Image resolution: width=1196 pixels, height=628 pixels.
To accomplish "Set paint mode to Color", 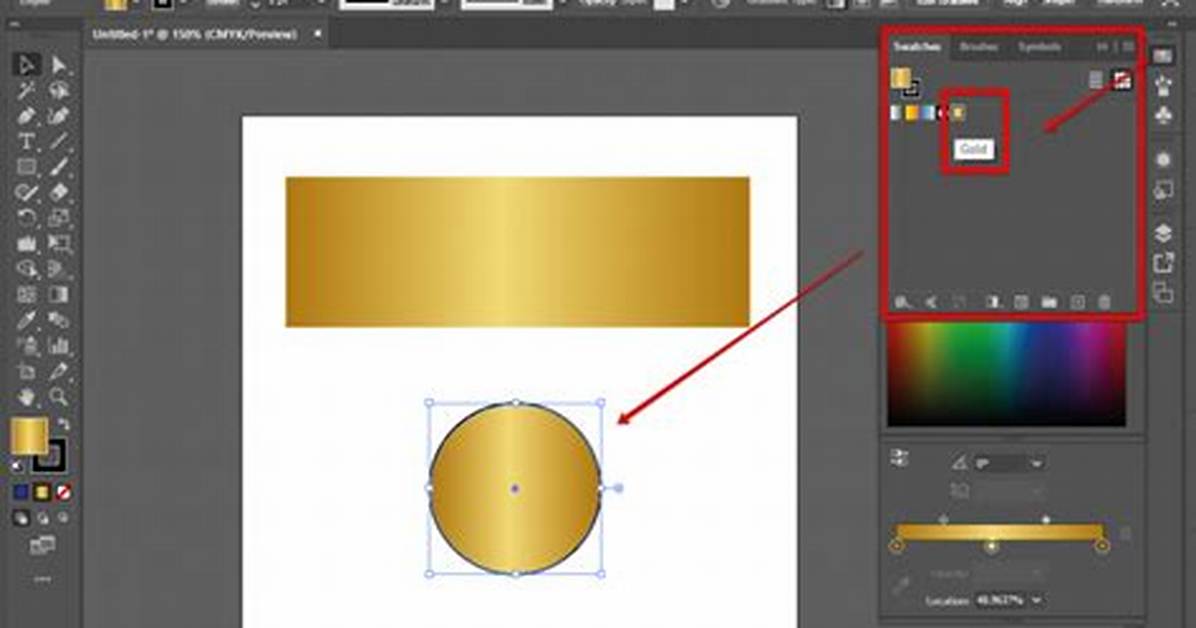I will [x=21, y=493].
